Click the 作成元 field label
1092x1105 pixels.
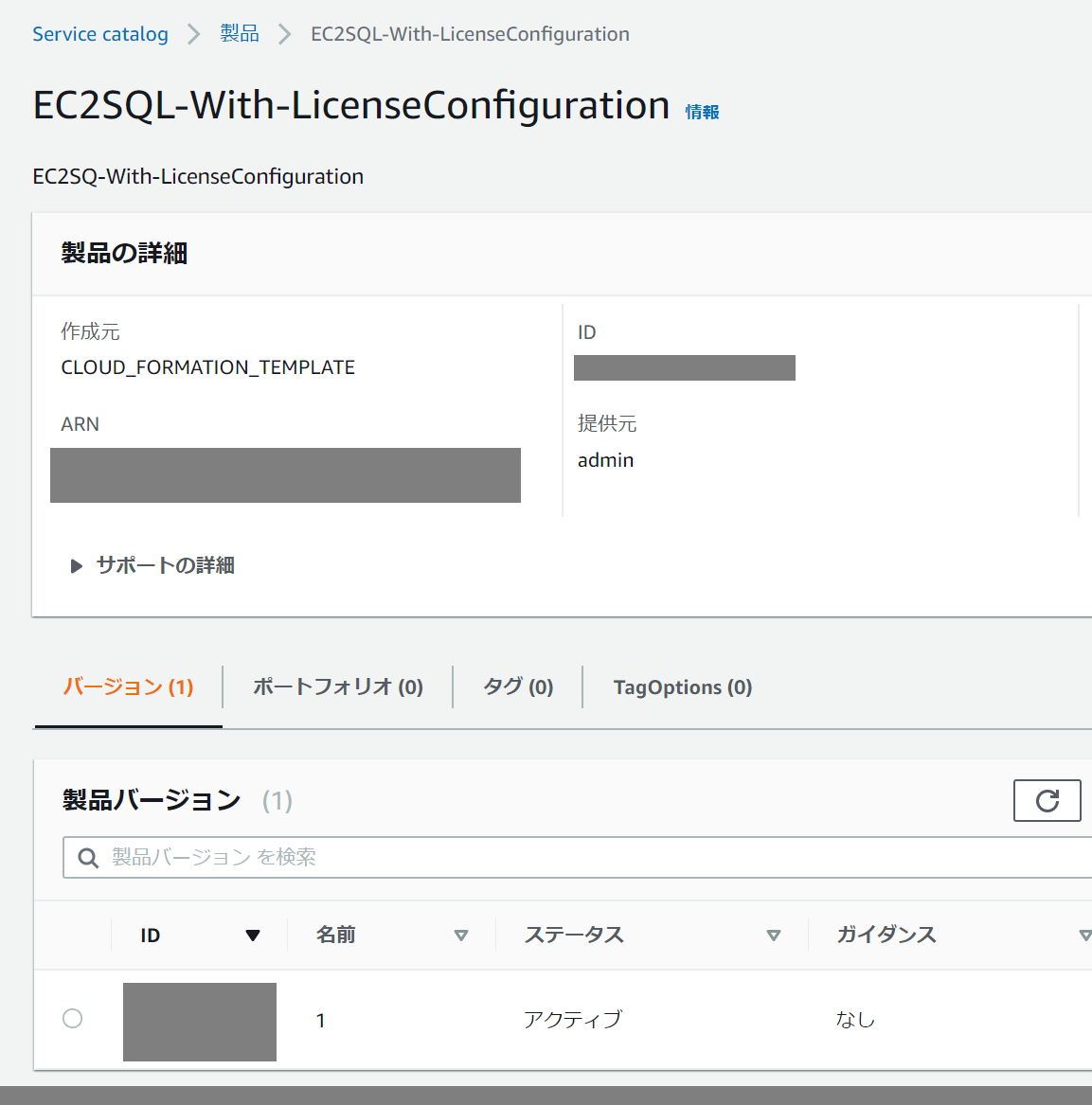pos(90,331)
